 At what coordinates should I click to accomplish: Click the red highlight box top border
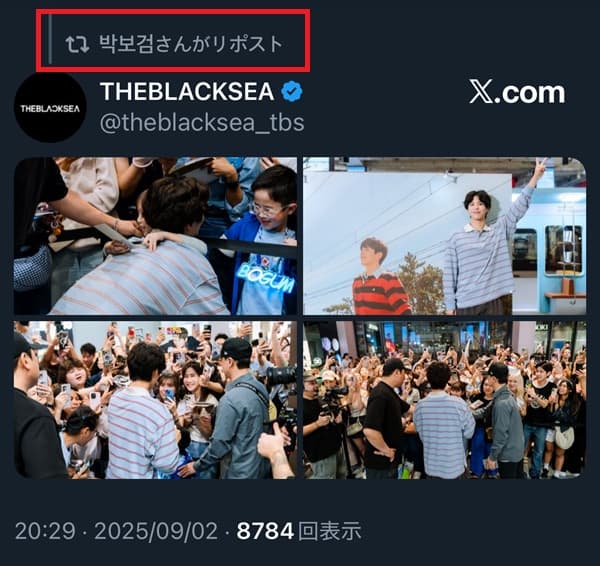(173, 11)
